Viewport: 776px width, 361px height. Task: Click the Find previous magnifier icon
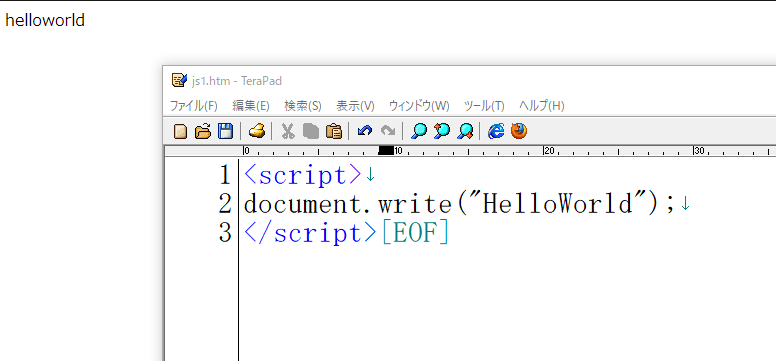coord(441,131)
